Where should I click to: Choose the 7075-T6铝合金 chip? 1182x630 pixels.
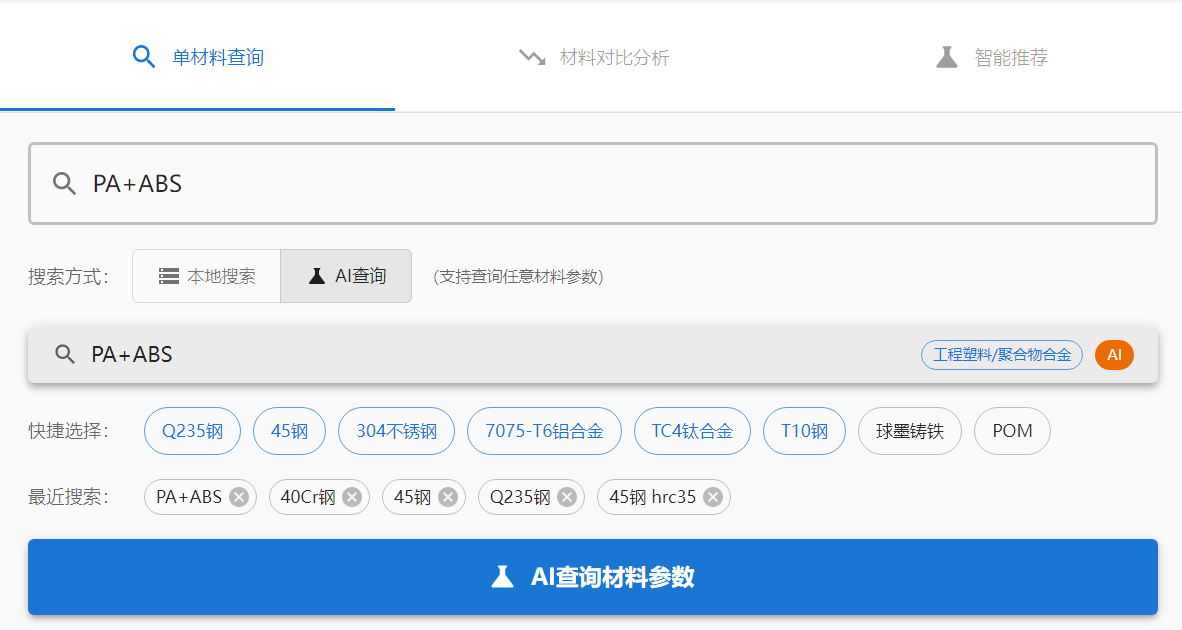(x=544, y=431)
